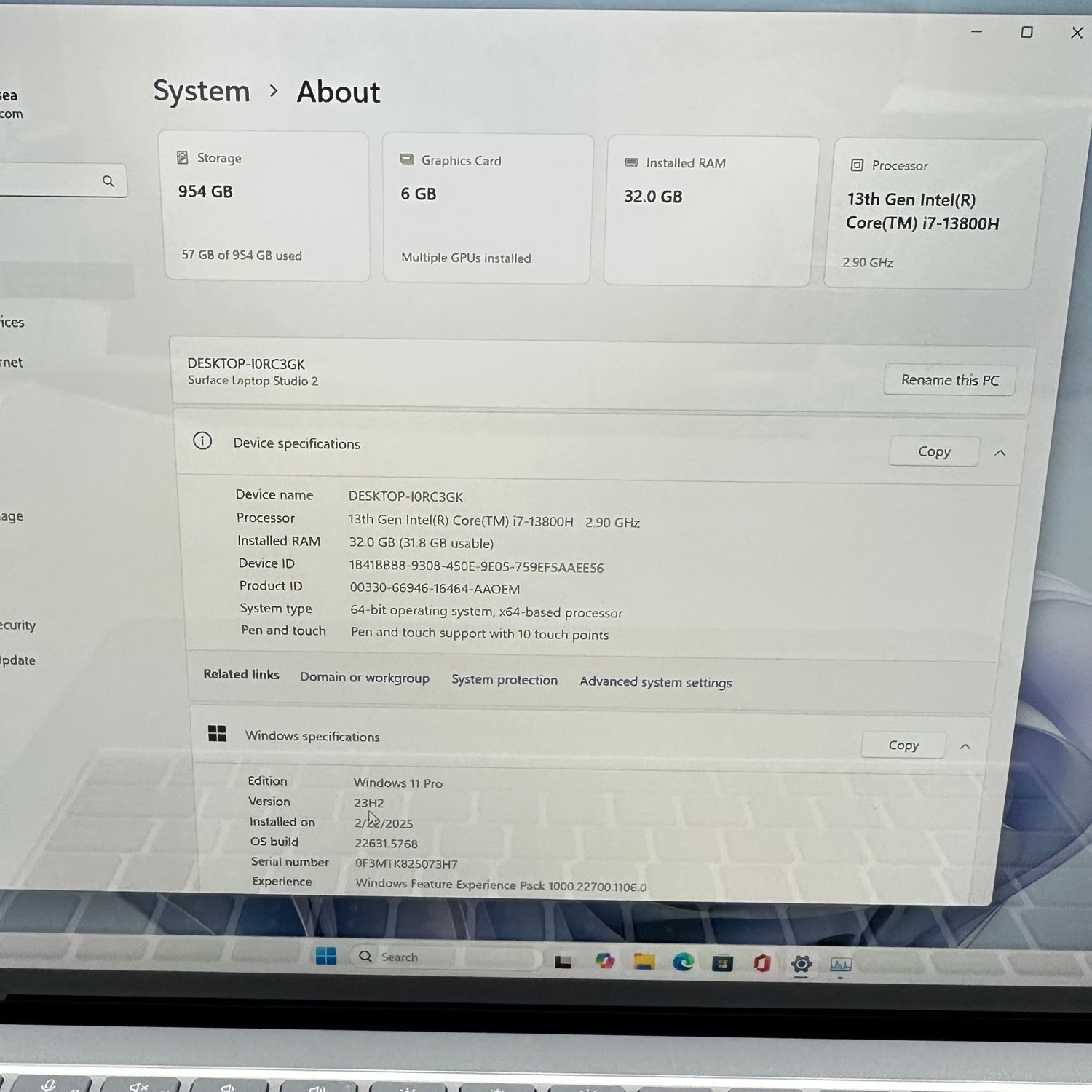Viewport: 1092px width, 1092px height.
Task: Open Task View from the taskbar
Action: [x=563, y=962]
